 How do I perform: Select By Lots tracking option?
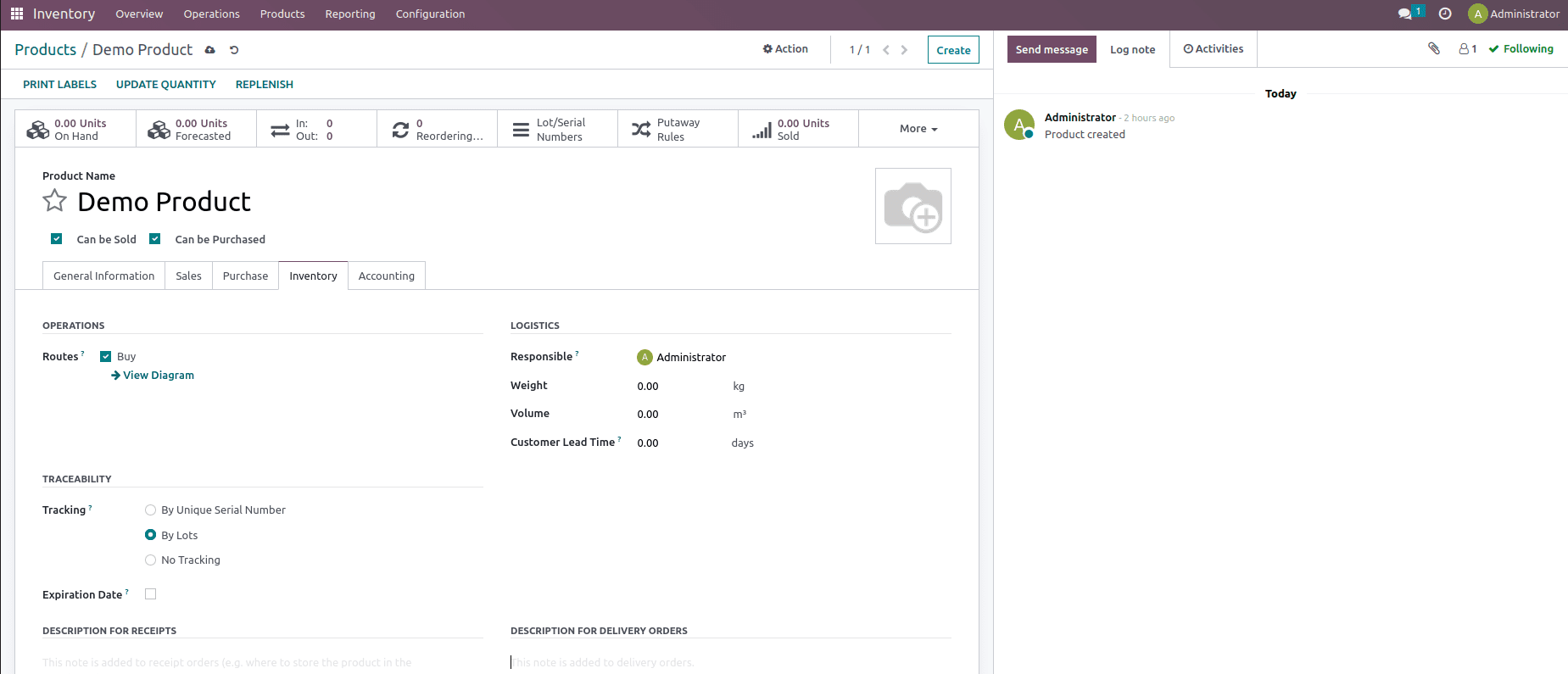pyautogui.click(x=150, y=535)
